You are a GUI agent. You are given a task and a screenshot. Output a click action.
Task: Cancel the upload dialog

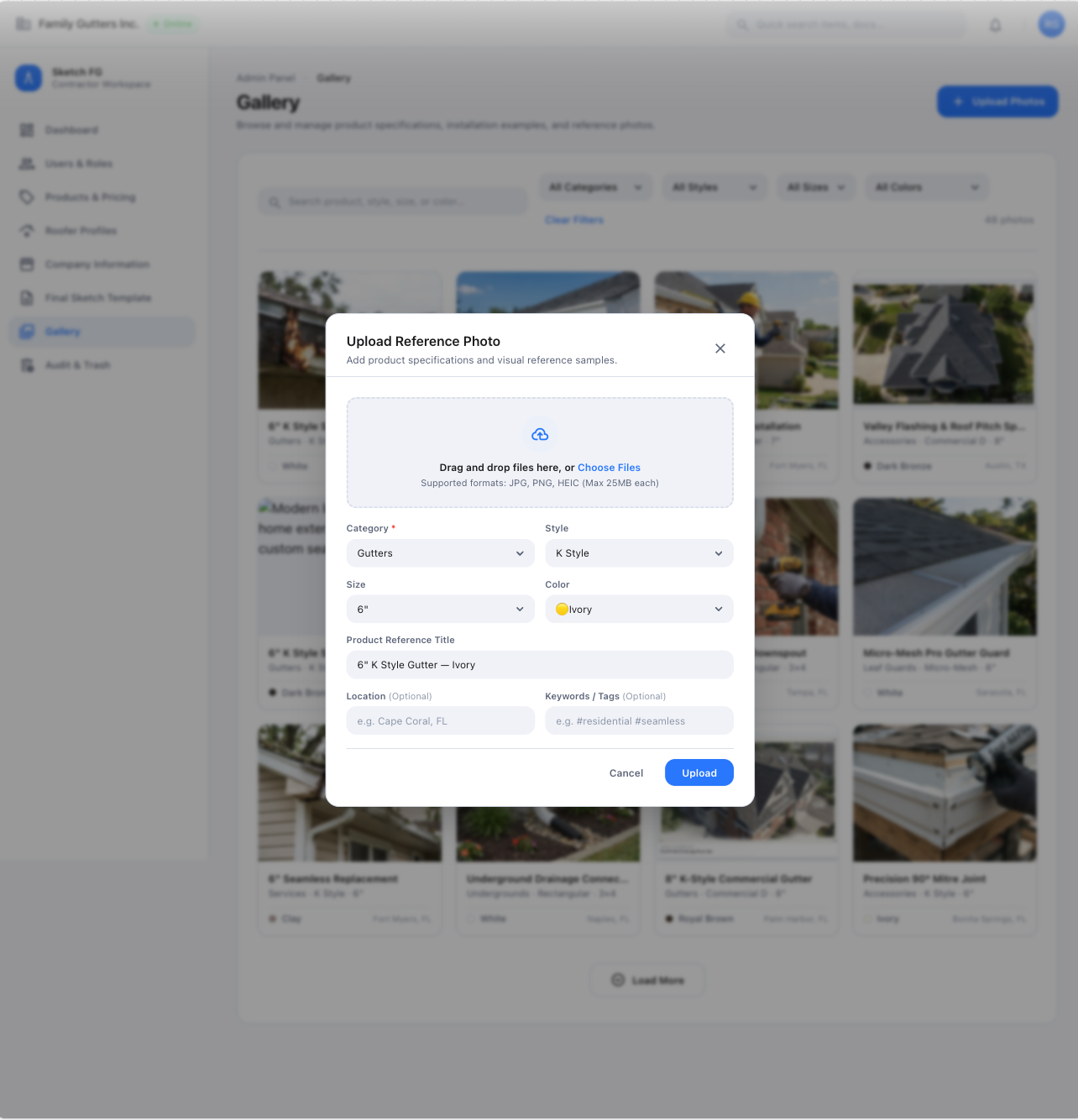(x=626, y=773)
